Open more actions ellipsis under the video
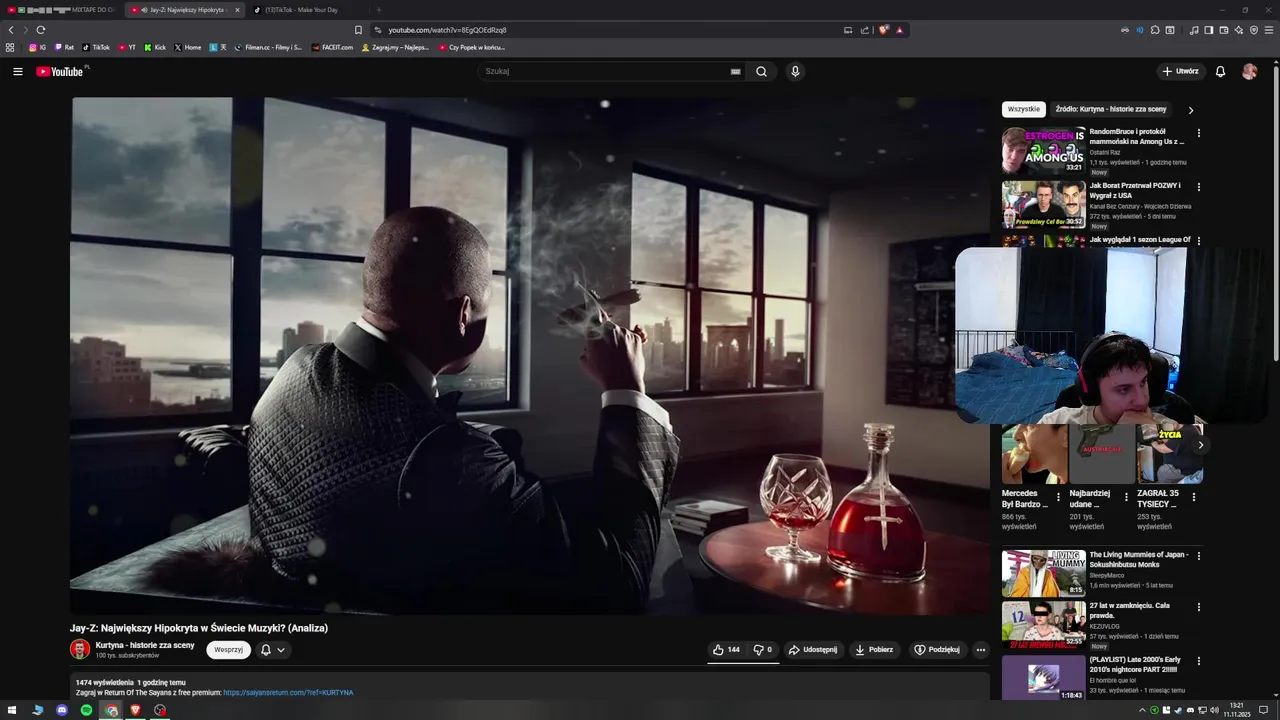 980,650
